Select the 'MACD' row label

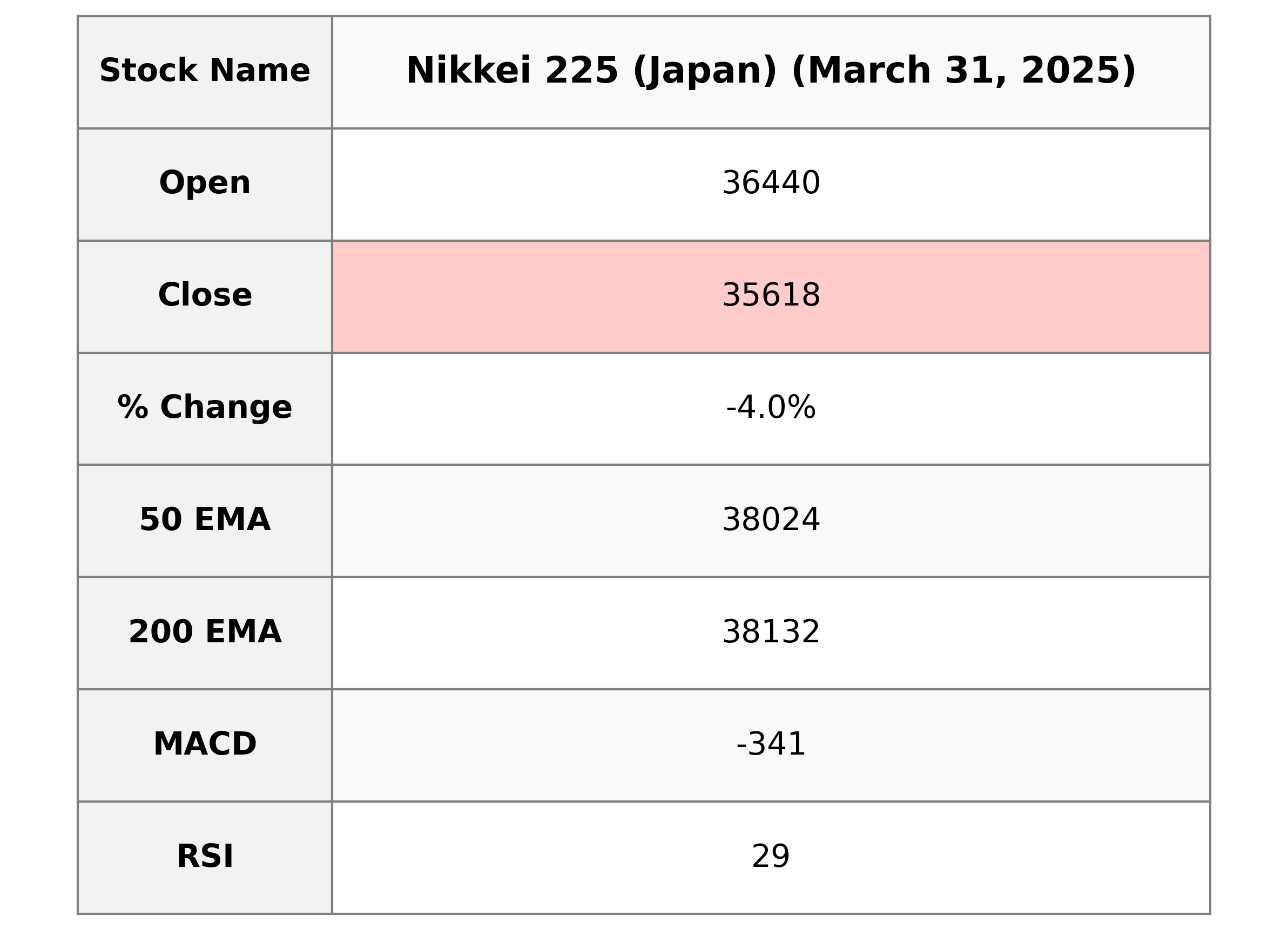point(205,744)
